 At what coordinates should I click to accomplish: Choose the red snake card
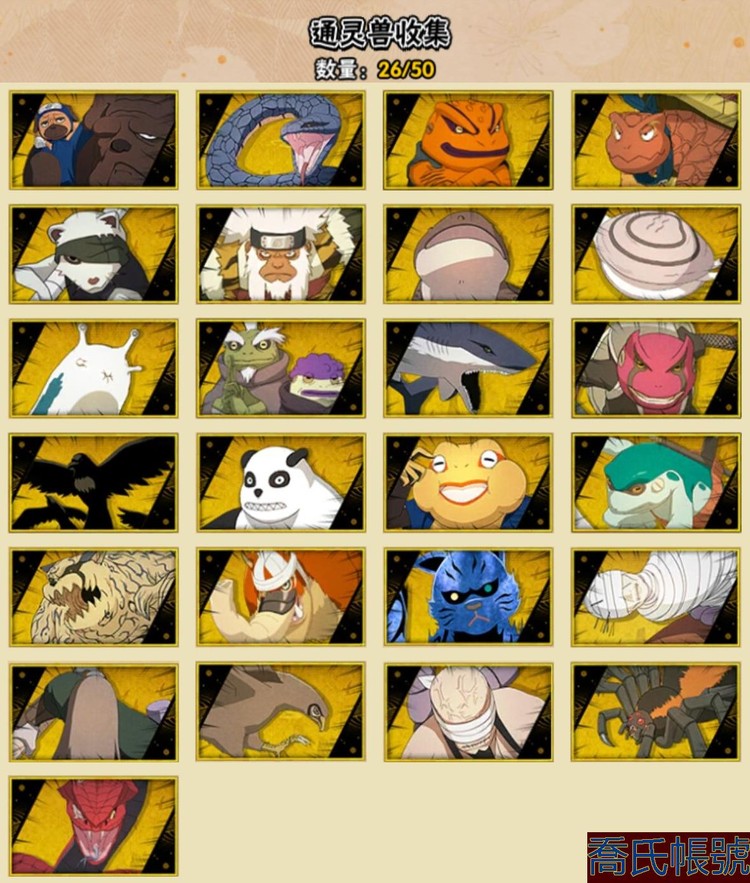tap(93, 827)
